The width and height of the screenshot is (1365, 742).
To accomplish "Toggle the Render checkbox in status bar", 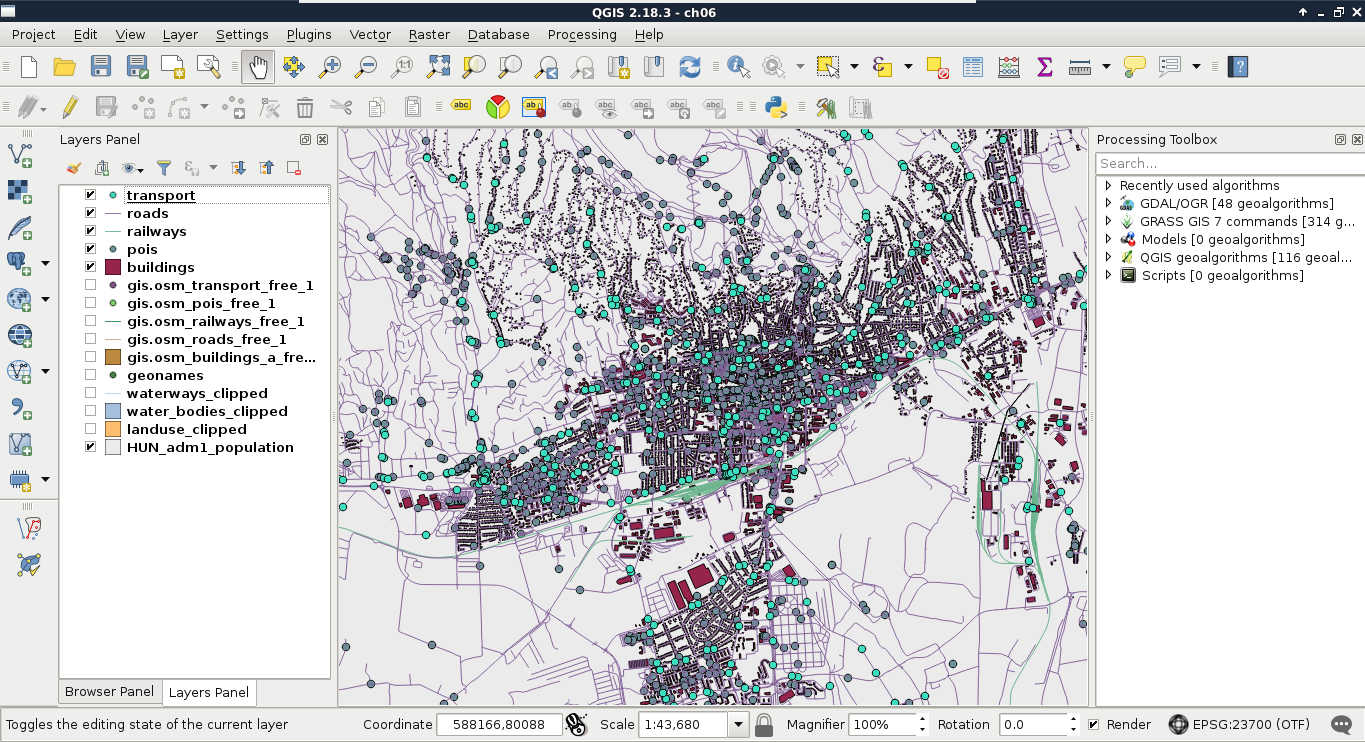I will click(1093, 724).
